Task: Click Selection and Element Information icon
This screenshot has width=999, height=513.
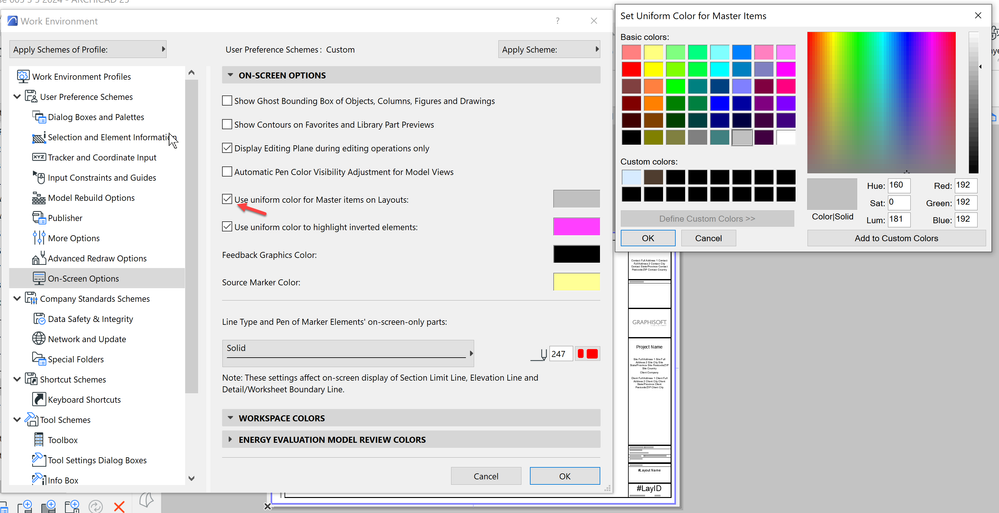Action: pyautogui.click(x=39, y=138)
